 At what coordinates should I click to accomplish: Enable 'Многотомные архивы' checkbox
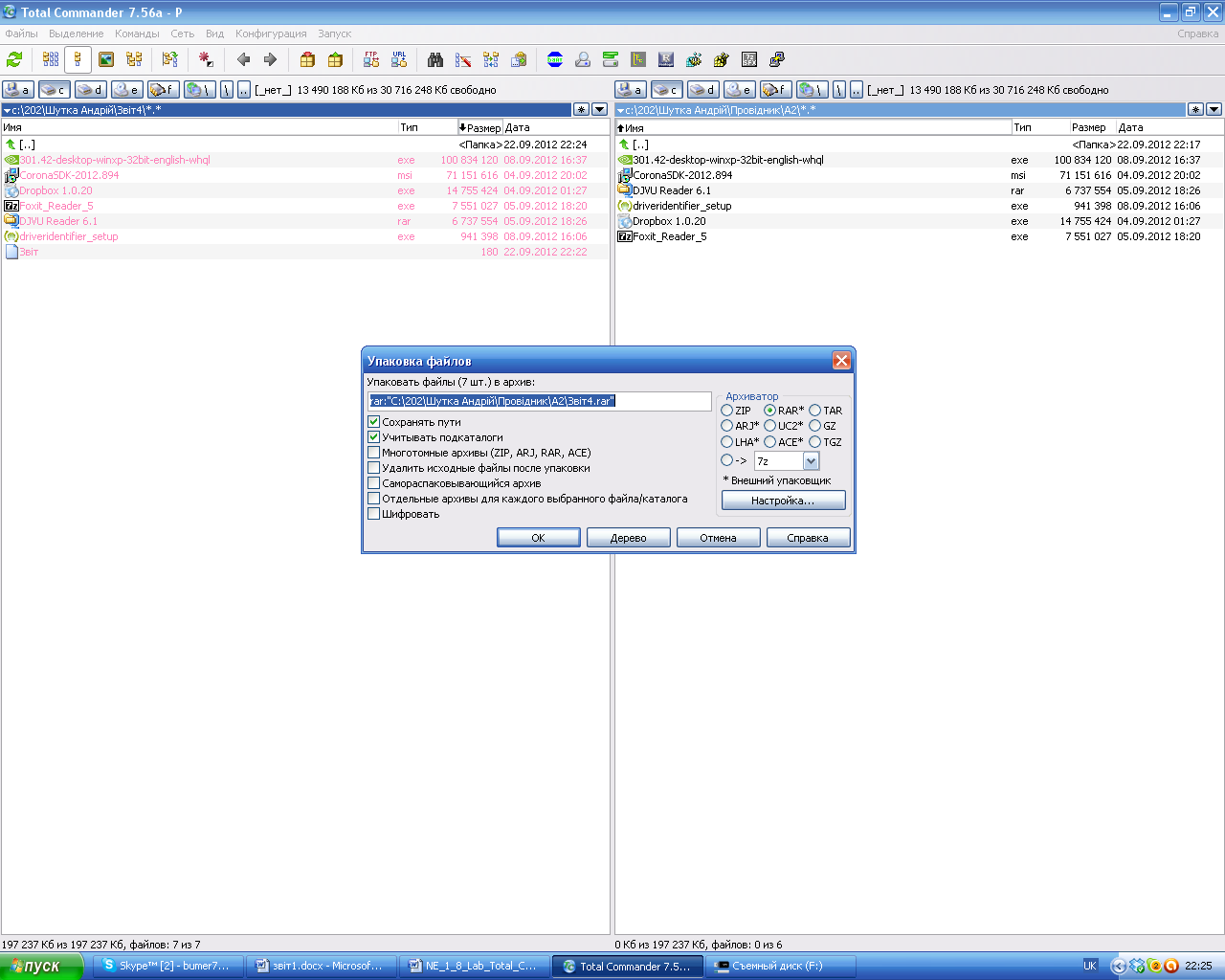[x=373, y=453]
